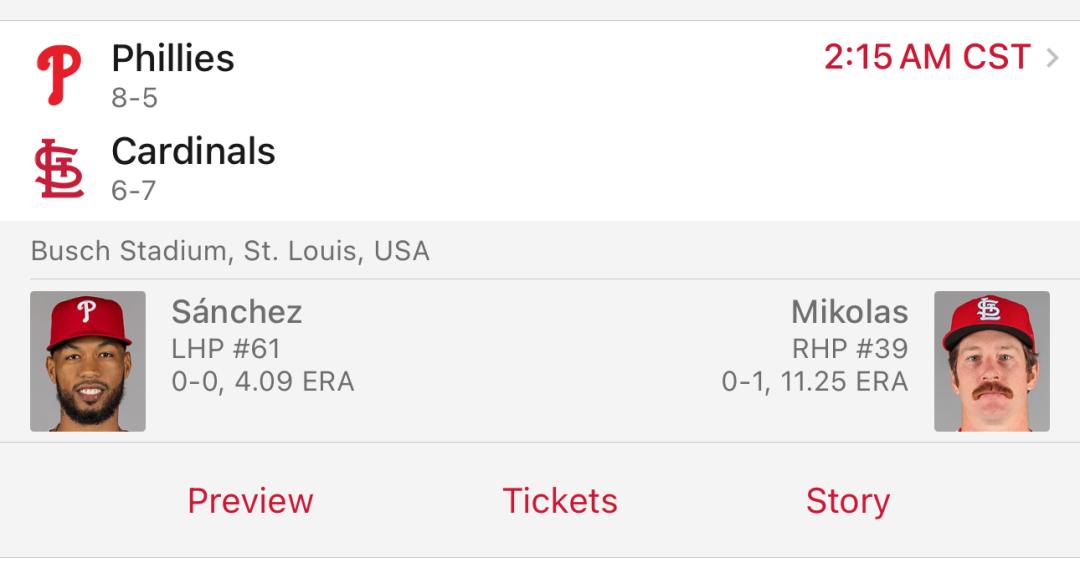Tap the 2:15 AM CST game time
This screenshot has width=1080, height=563.
coord(927,57)
